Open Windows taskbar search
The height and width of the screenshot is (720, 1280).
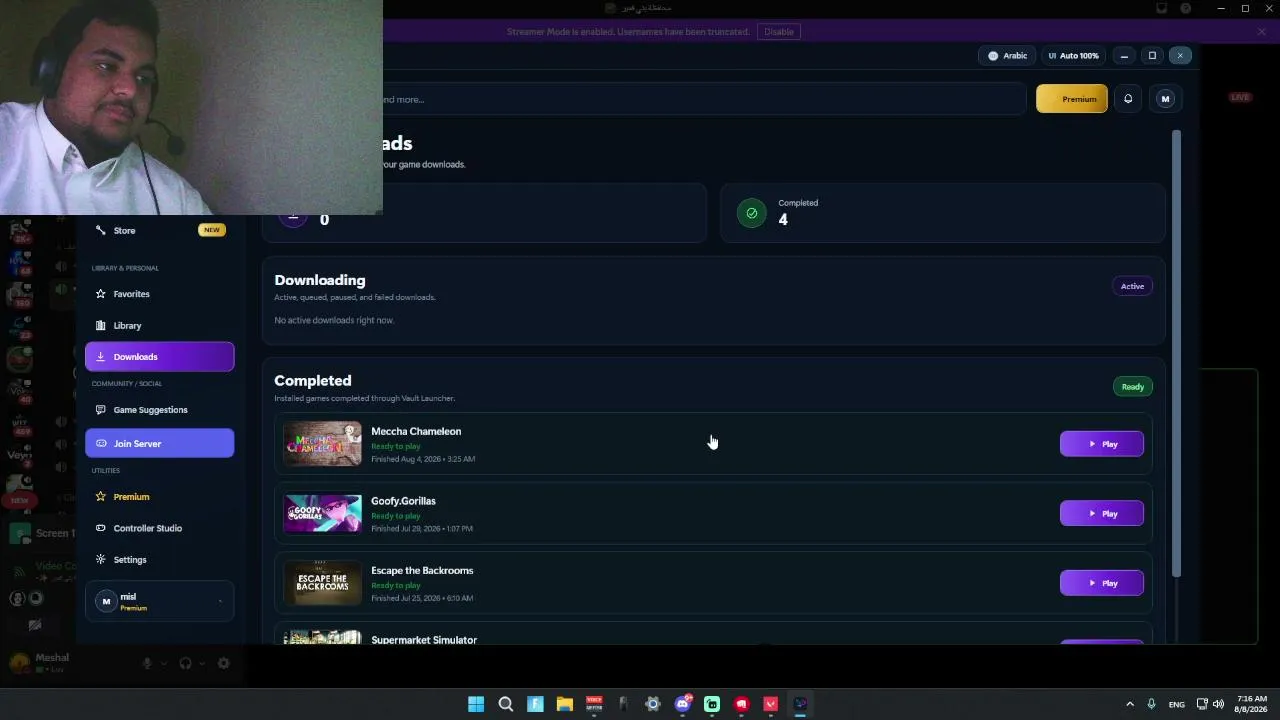[x=506, y=704]
